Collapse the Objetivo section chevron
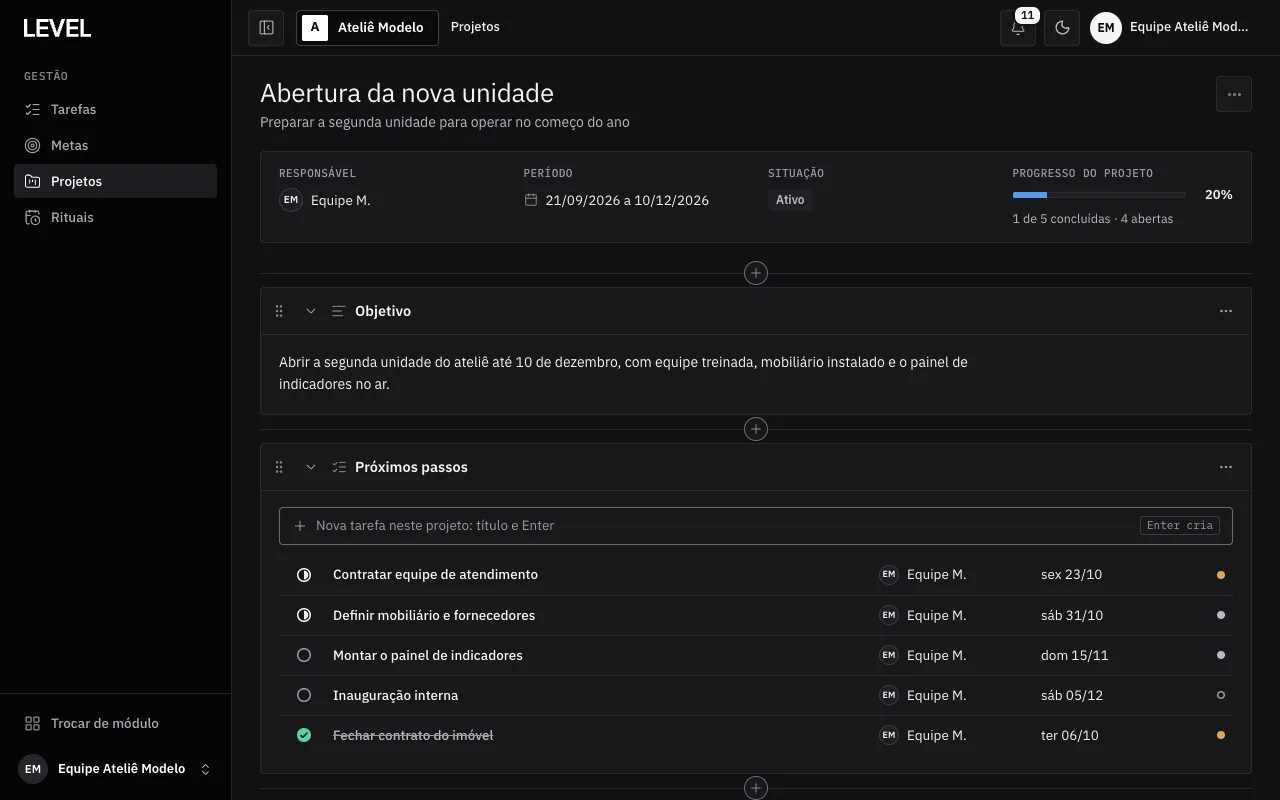This screenshot has height=800, width=1280. [311, 311]
